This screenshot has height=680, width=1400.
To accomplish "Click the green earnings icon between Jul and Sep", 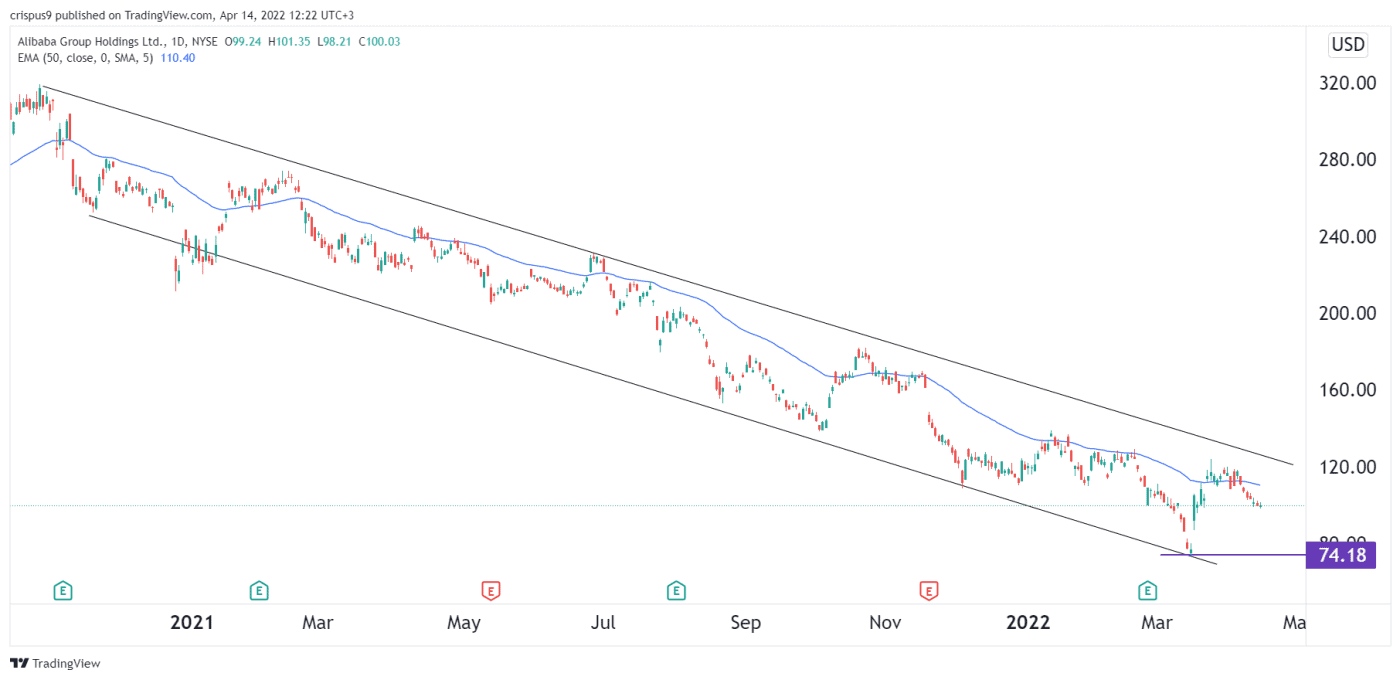I will coord(676,591).
